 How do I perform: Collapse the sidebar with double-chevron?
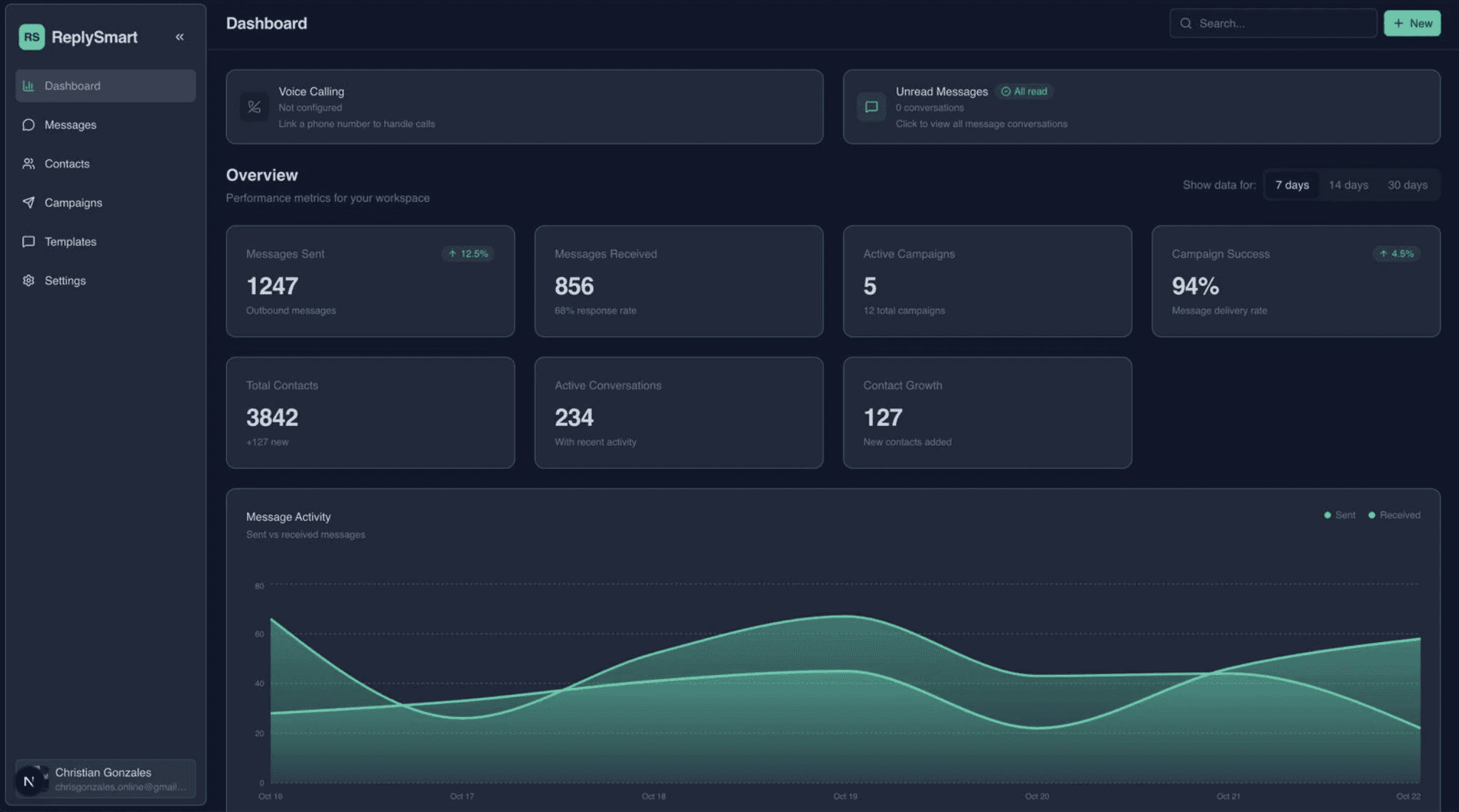pos(179,37)
